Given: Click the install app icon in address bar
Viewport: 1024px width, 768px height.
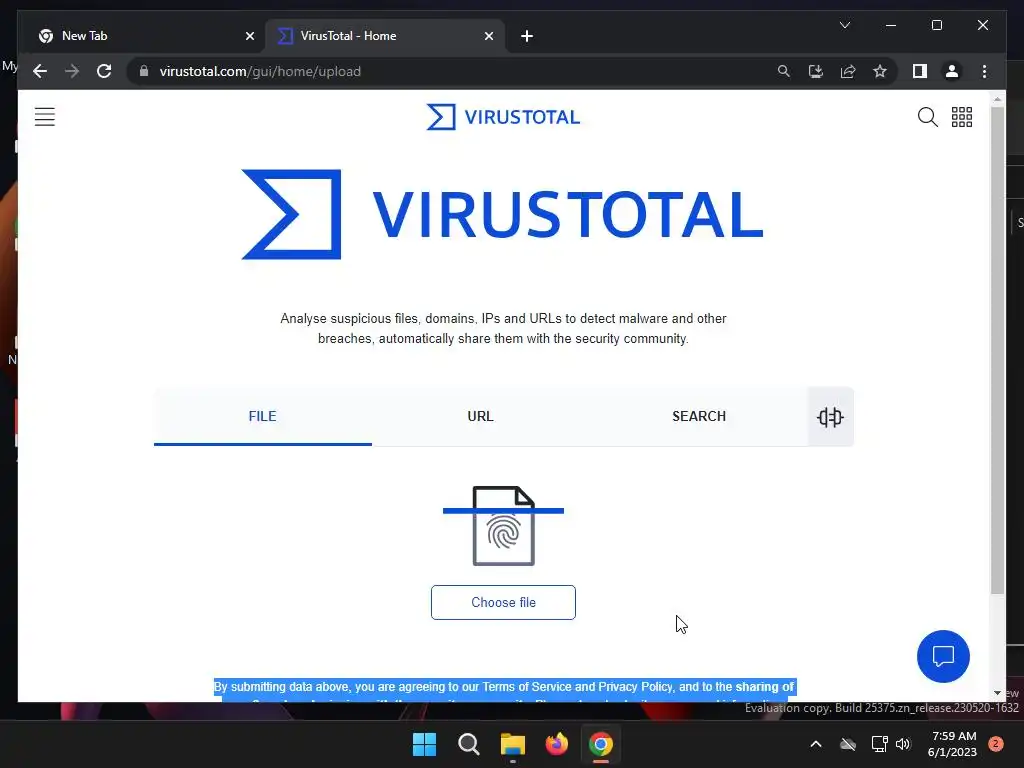Looking at the screenshot, I should click(x=816, y=71).
